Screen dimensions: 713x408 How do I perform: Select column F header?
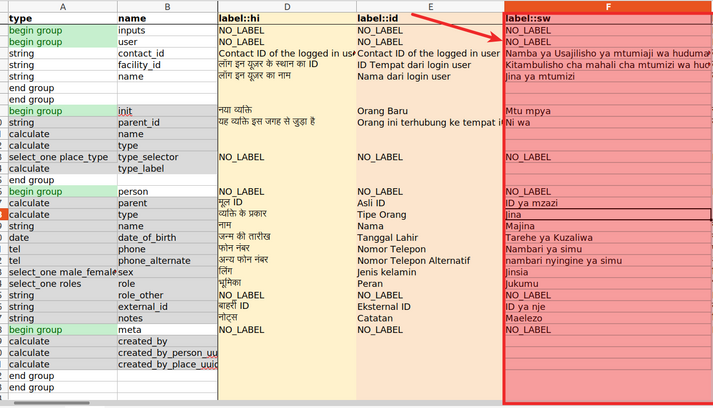tap(608, 6)
